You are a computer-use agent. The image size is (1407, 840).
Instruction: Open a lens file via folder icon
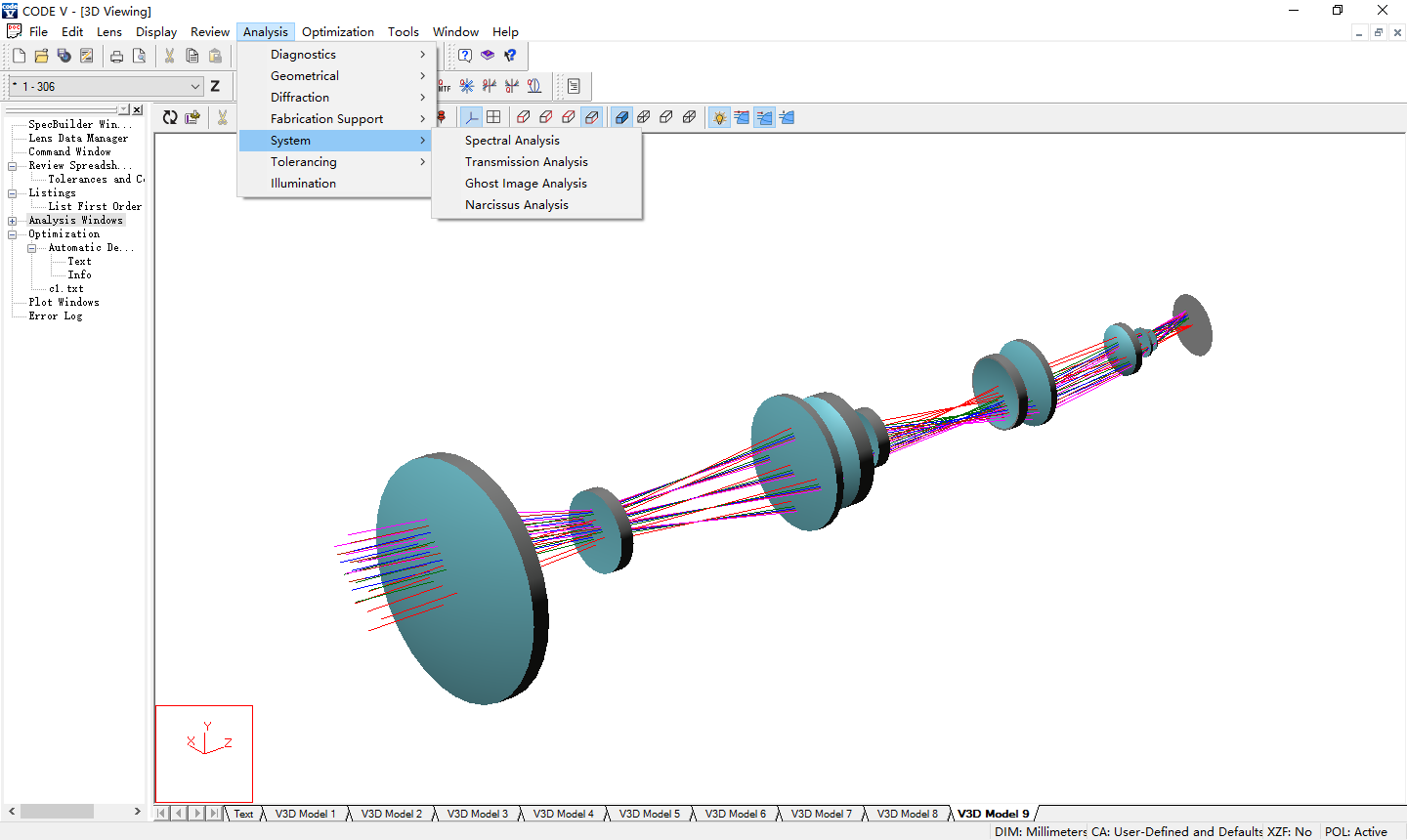pyautogui.click(x=41, y=56)
